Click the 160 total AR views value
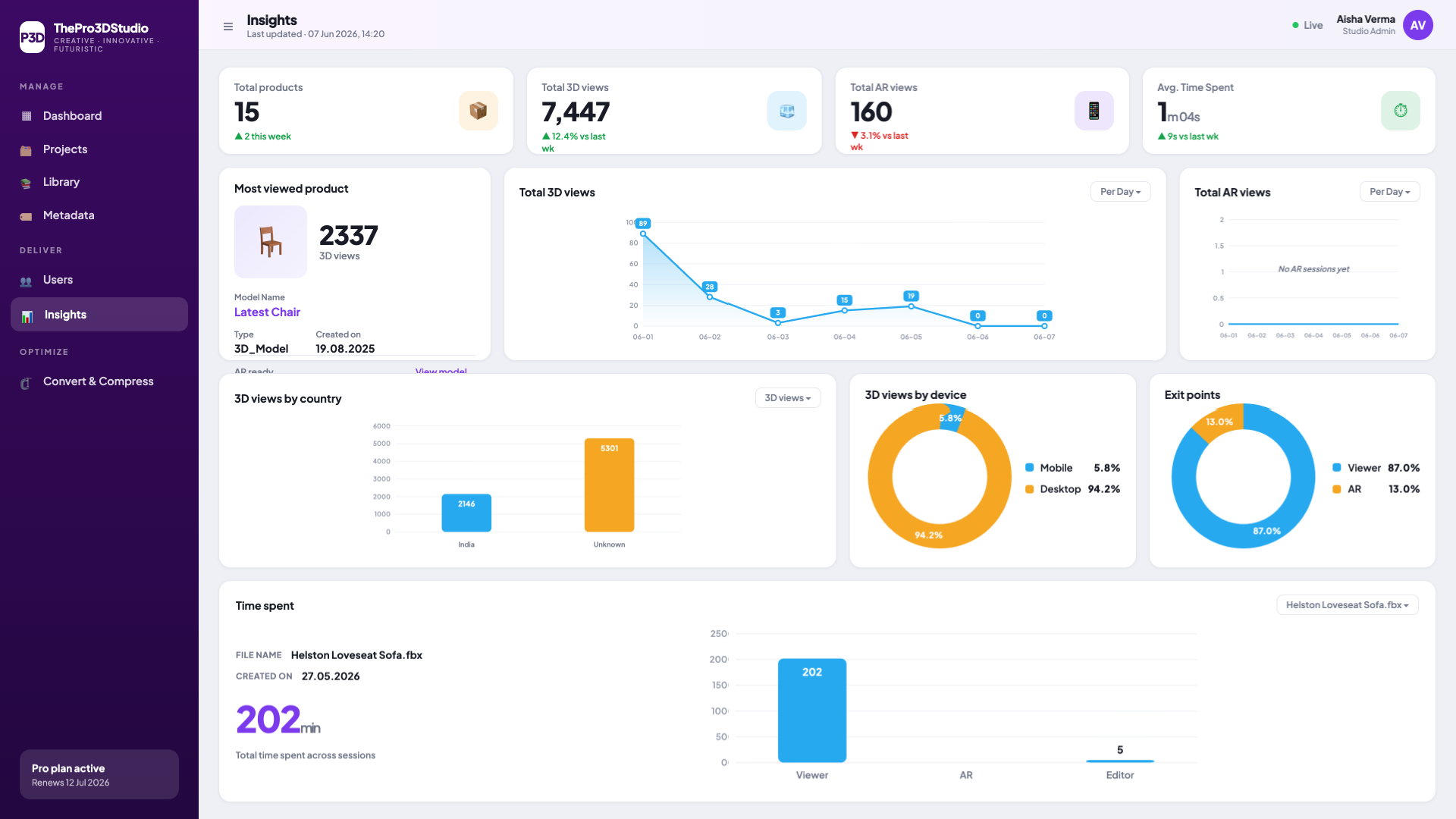This screenshot has height=819, width=1456. pos(871,112)
